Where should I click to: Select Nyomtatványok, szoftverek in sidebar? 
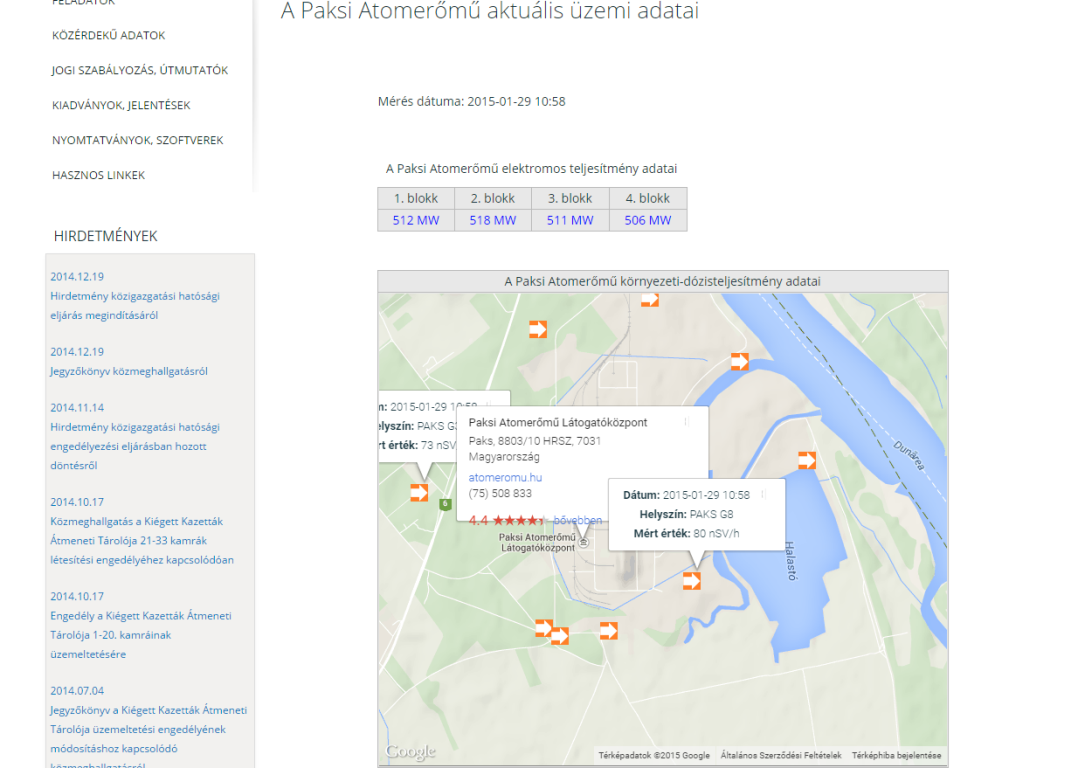pos(137,141)
